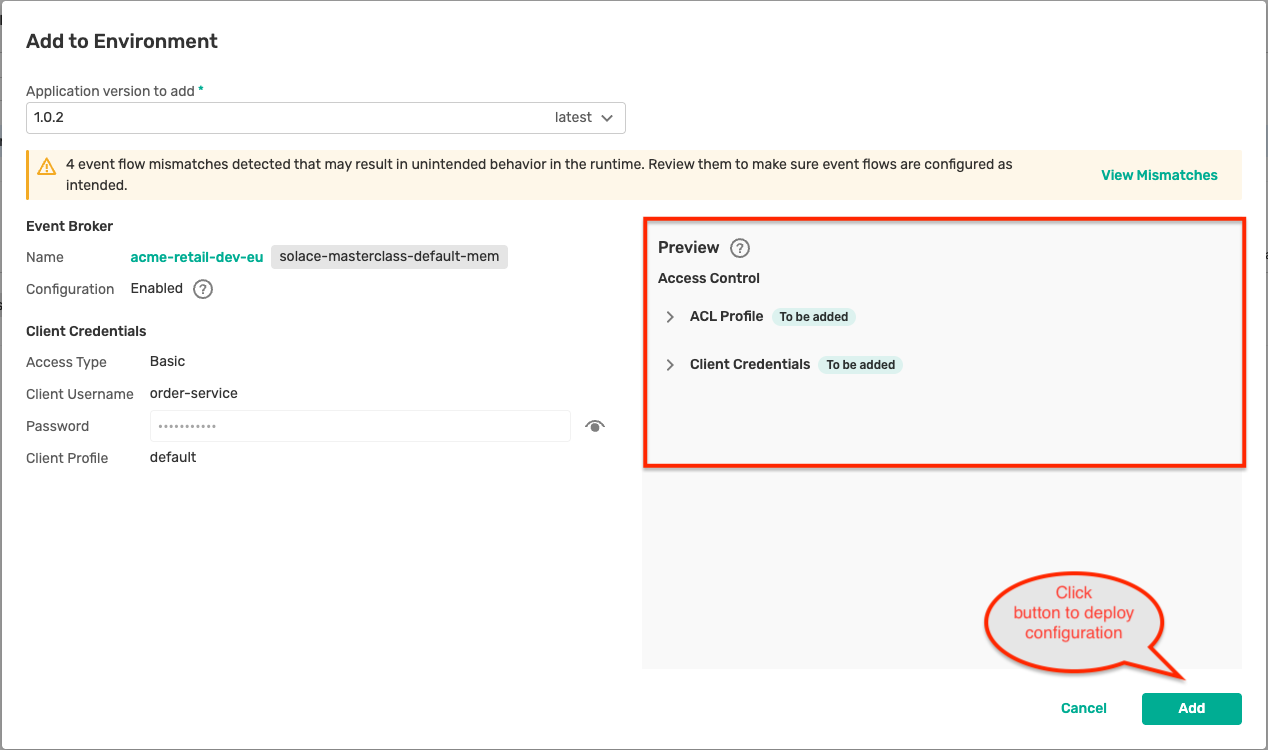Cancel adding to the environment

[1083, 708]
